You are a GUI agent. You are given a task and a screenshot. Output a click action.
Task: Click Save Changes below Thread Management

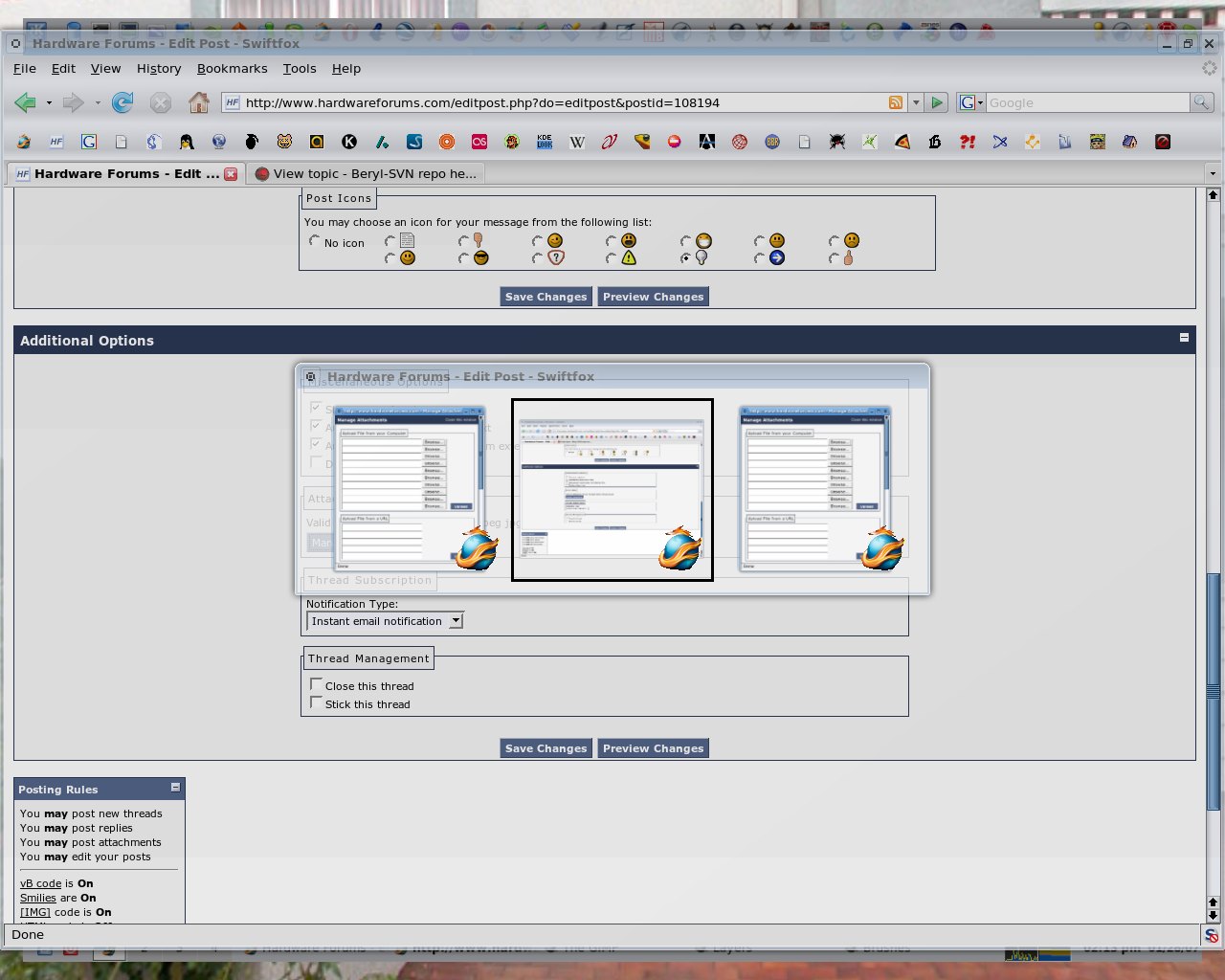point(546,748)
